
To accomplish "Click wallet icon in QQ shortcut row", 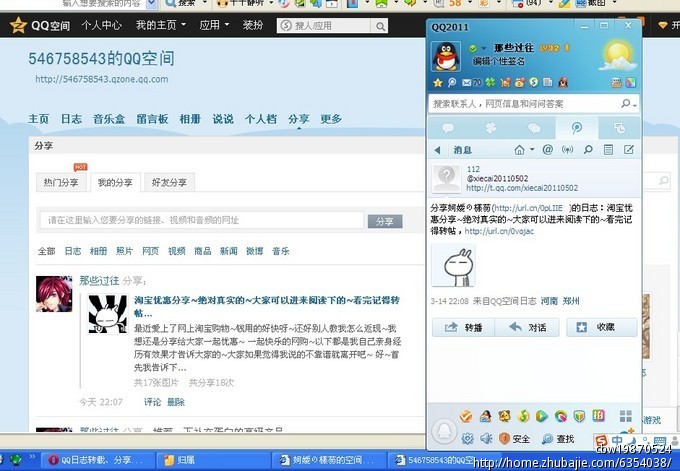I will (519, 82).
